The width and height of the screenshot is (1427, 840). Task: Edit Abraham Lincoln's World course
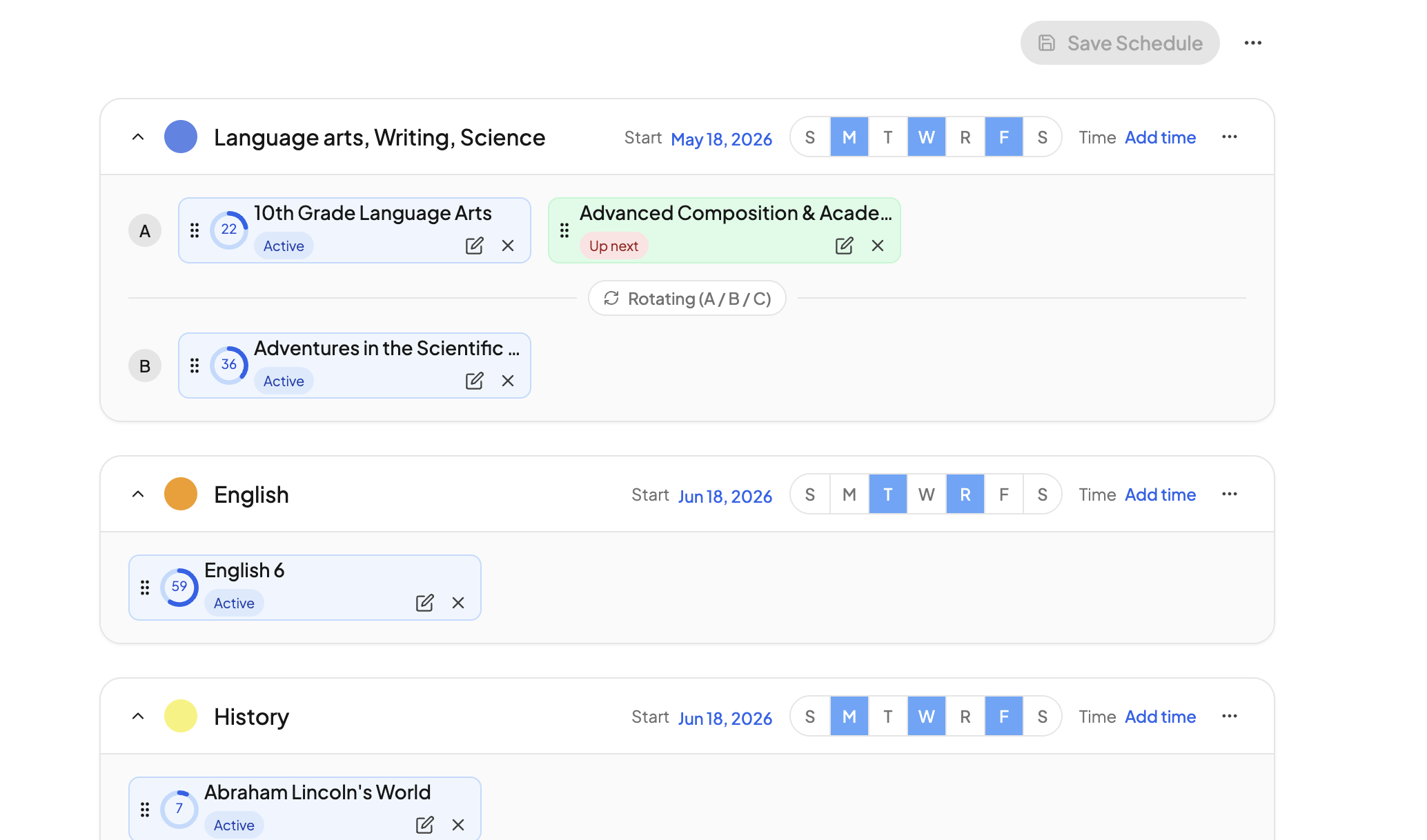(x=424, y=825)
